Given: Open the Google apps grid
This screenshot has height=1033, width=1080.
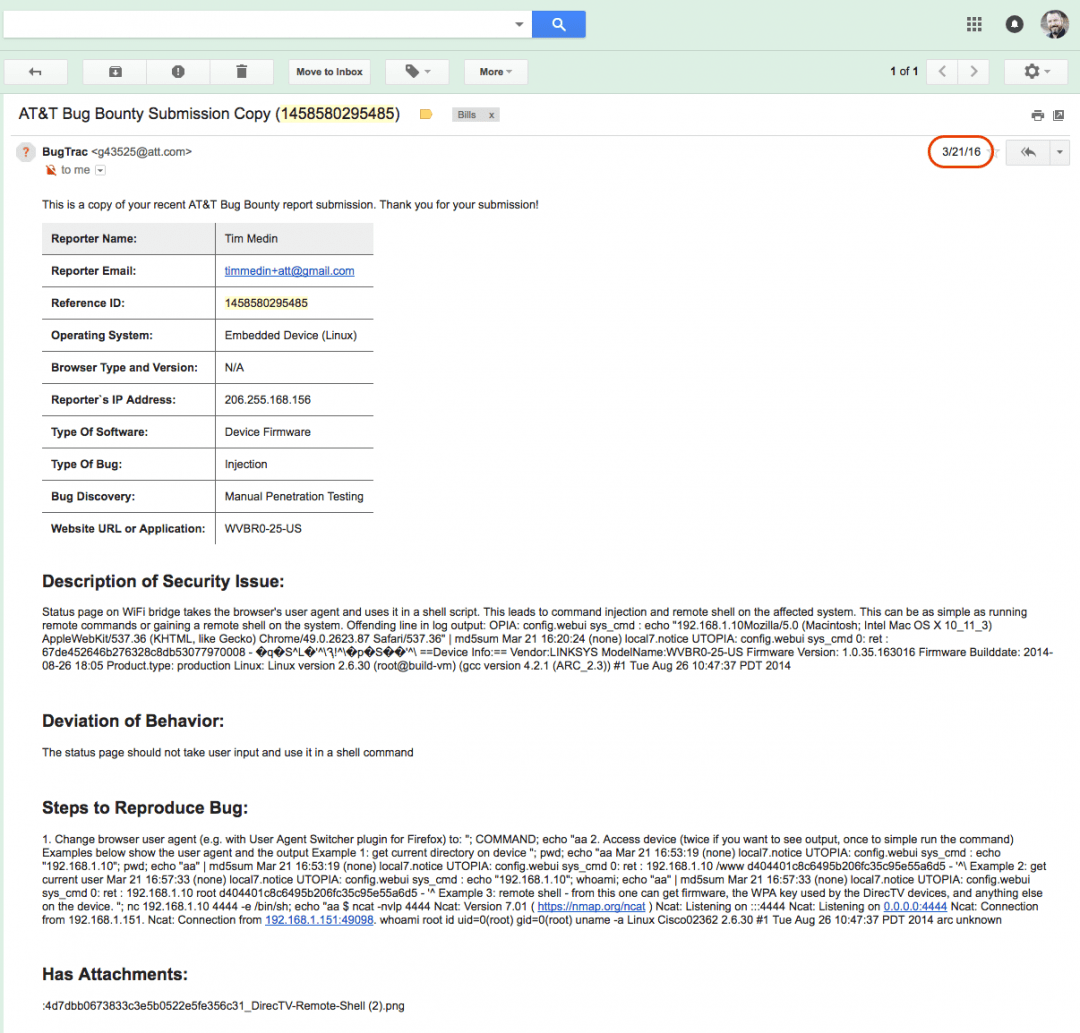Looking at the screenshot, I should (974, 24).
